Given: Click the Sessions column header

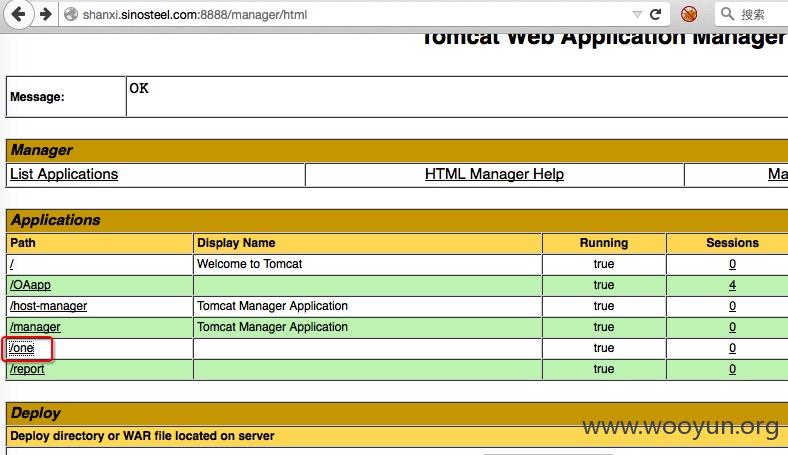Looking at the screenshot, I should click(732, 243).
